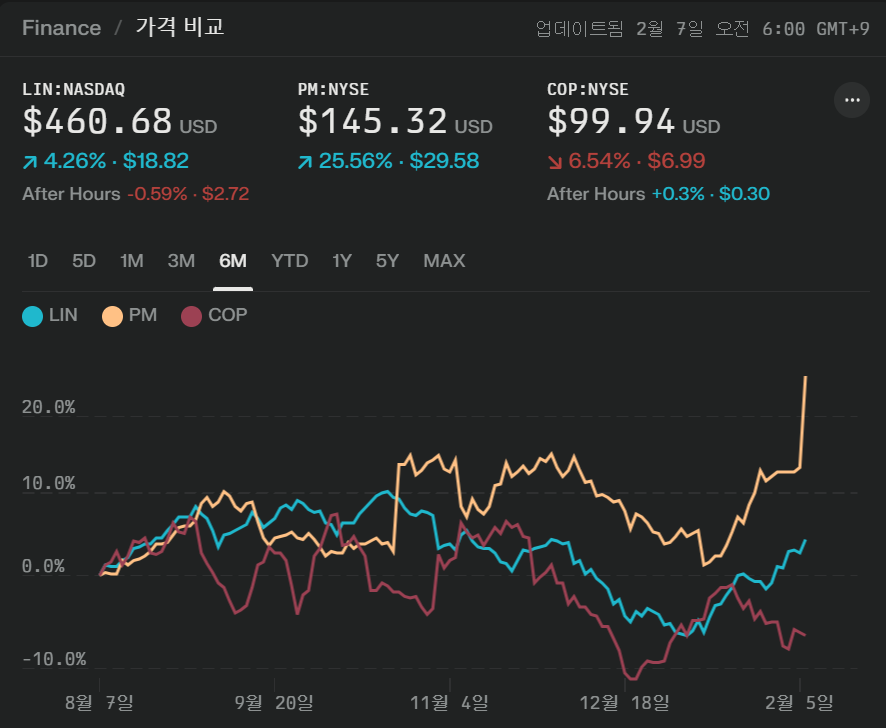The height and width of the screenshot is (728, 886).
Task: Click the cyan LIN legend swatch
Action: tap(32, 316)
